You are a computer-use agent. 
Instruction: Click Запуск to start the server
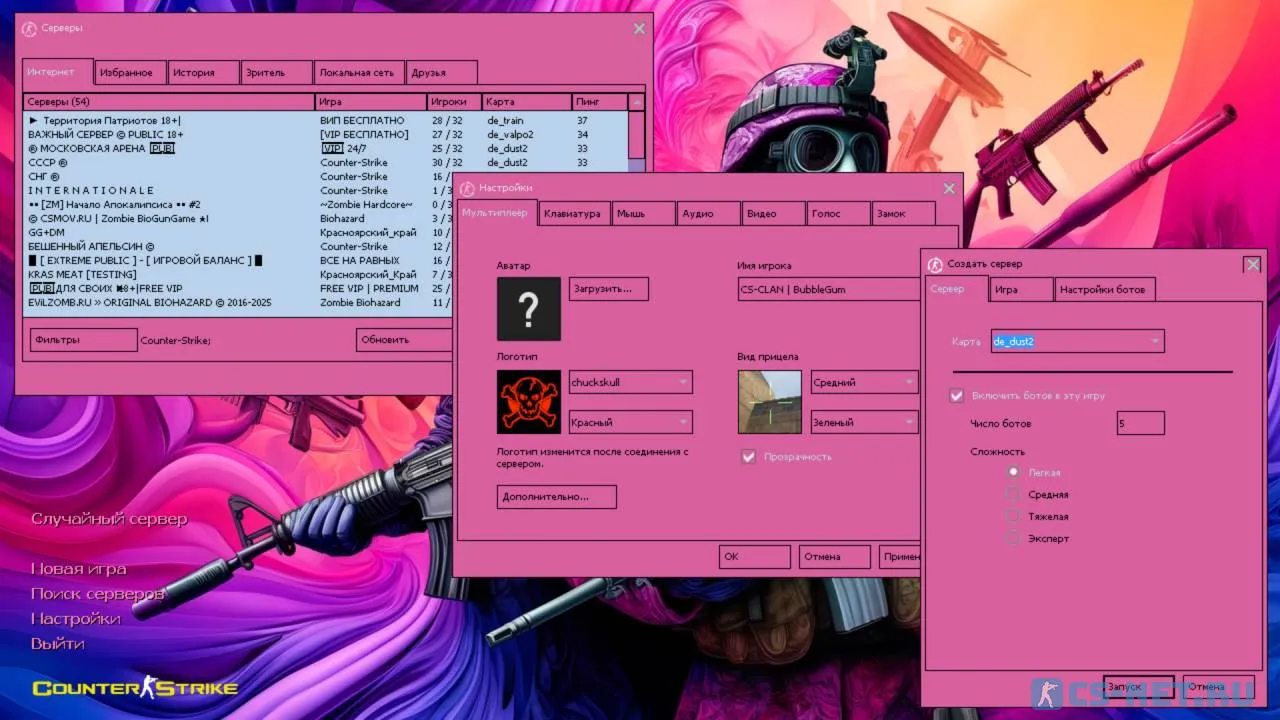(x=1138, y=687)
